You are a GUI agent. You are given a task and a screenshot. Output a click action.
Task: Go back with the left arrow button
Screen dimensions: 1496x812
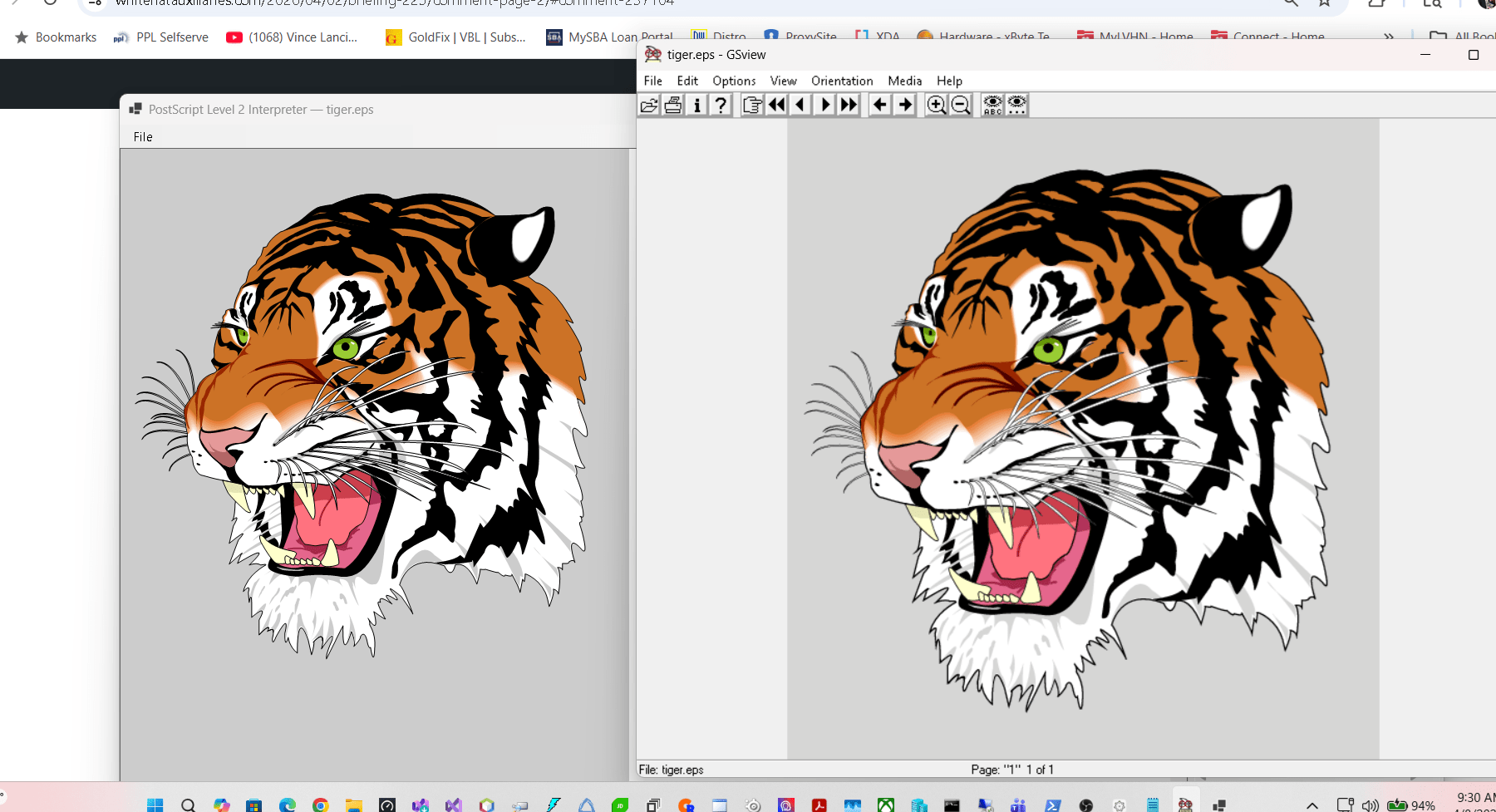pyautogui.click(x=880, y=105)
